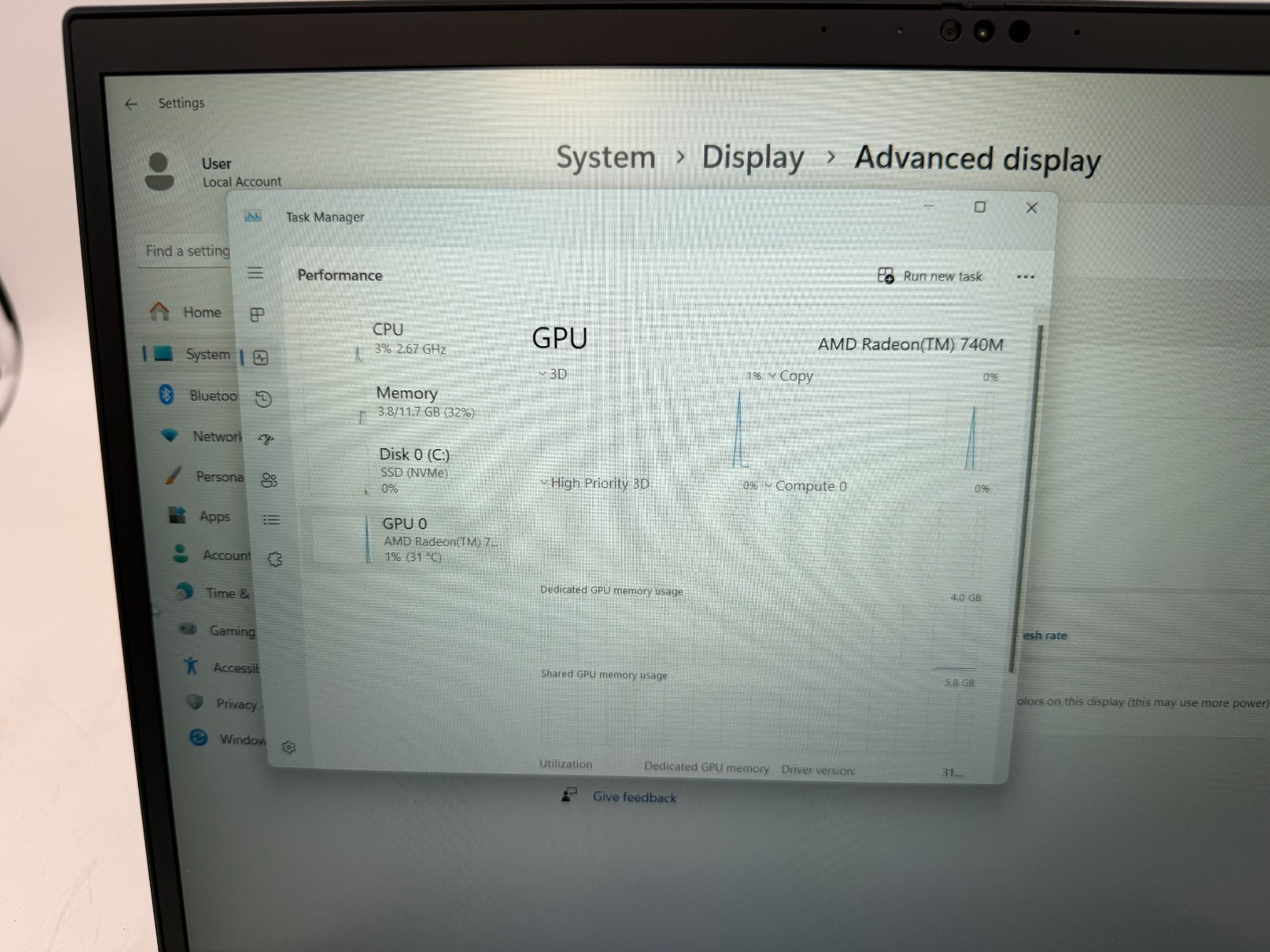
Task: Click Display breadcrumb in Settings header
Action: 752,157
